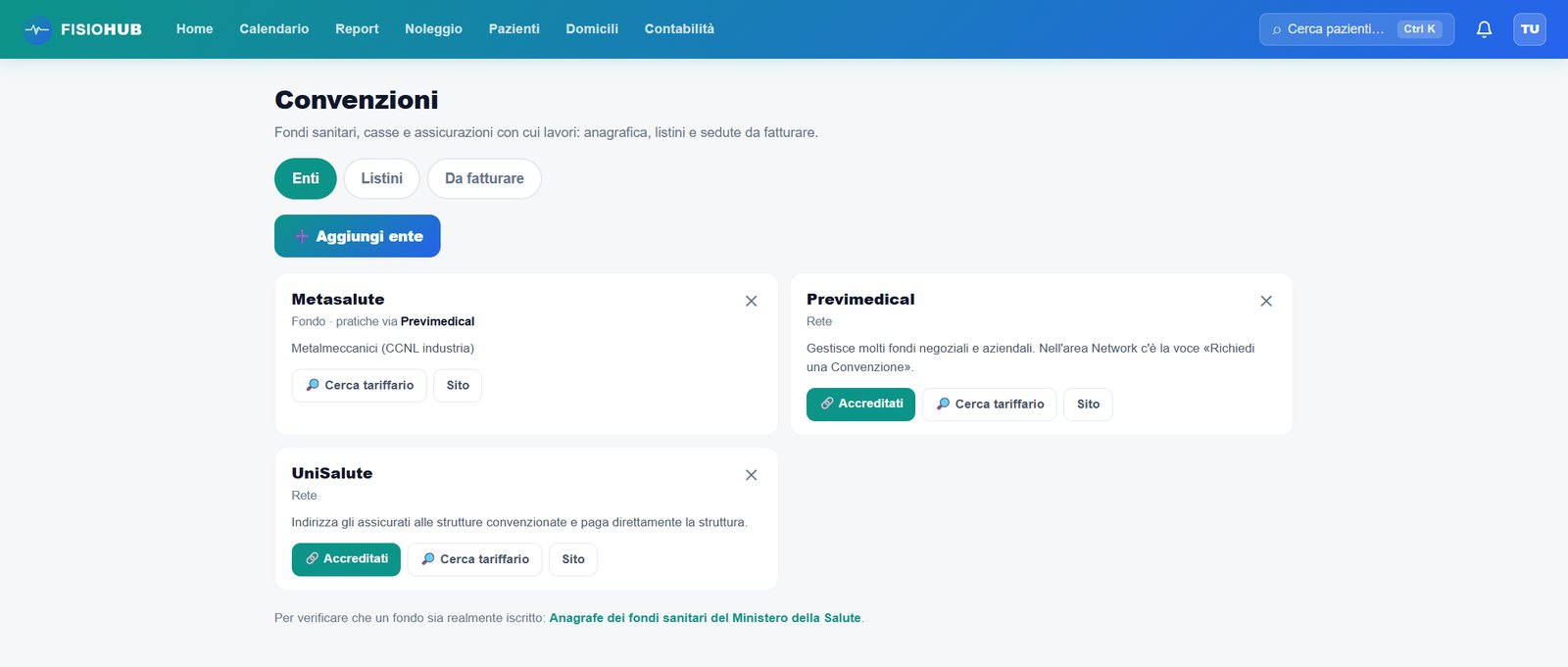Go to Home in the top navigation
This screenshot has height=667, width=1568.
[194, 29]
